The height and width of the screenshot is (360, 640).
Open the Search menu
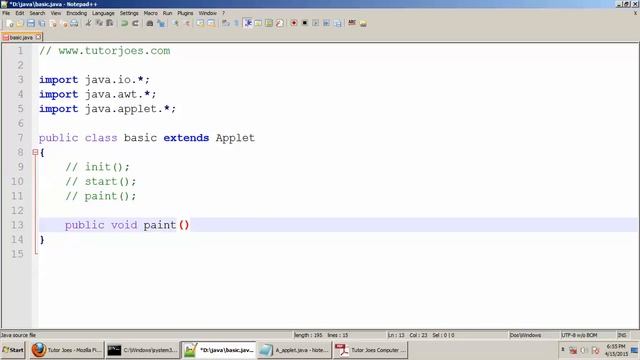37,13
